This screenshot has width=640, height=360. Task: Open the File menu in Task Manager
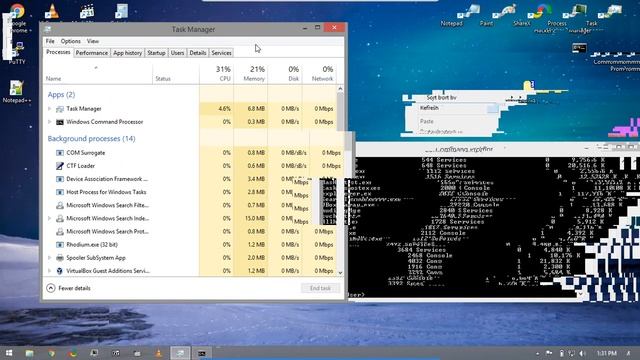[50, 41]
